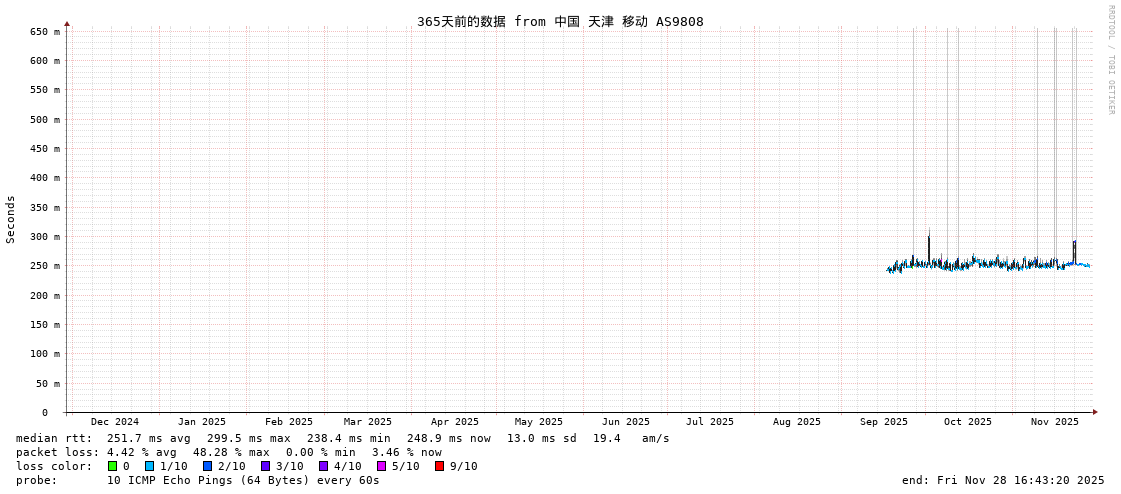Click the arrow at time axis right end
This screenshot has height=494, width=1121.
click(x=1095, y=412)
